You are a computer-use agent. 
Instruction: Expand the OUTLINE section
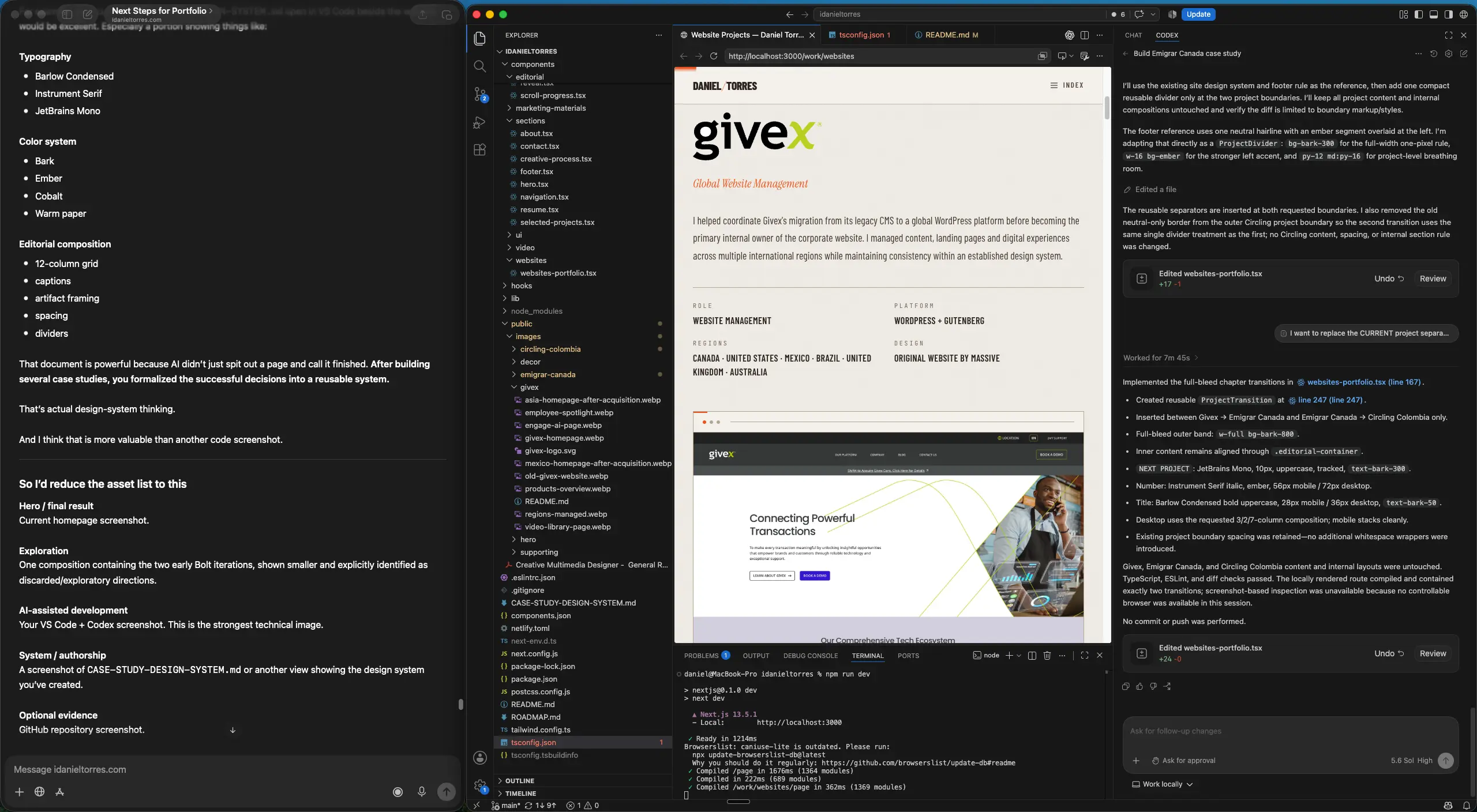click(519, 781)
